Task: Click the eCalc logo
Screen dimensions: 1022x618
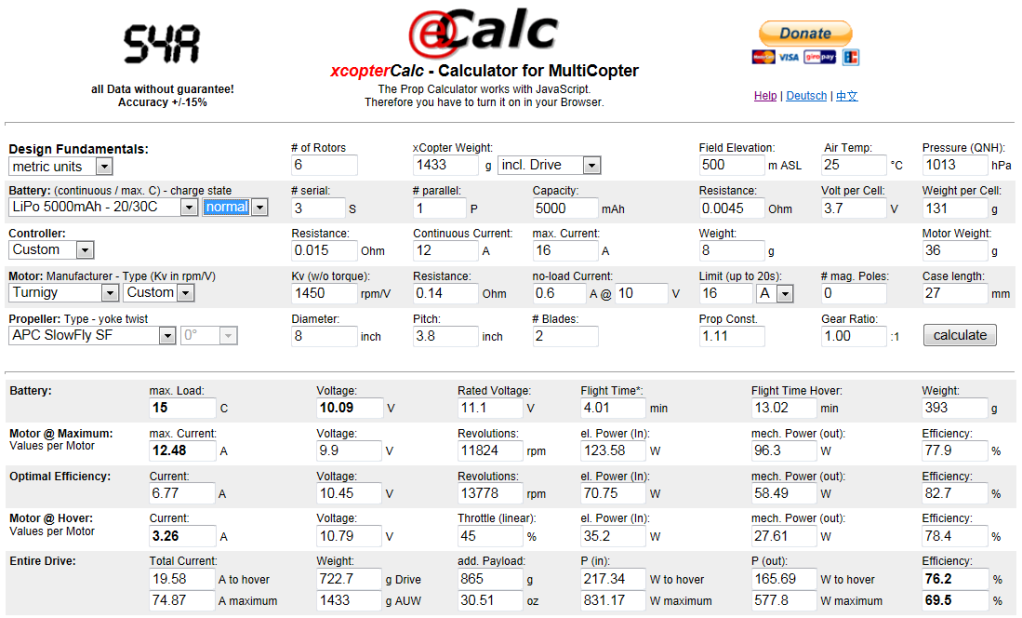Action: pos(483,32)
